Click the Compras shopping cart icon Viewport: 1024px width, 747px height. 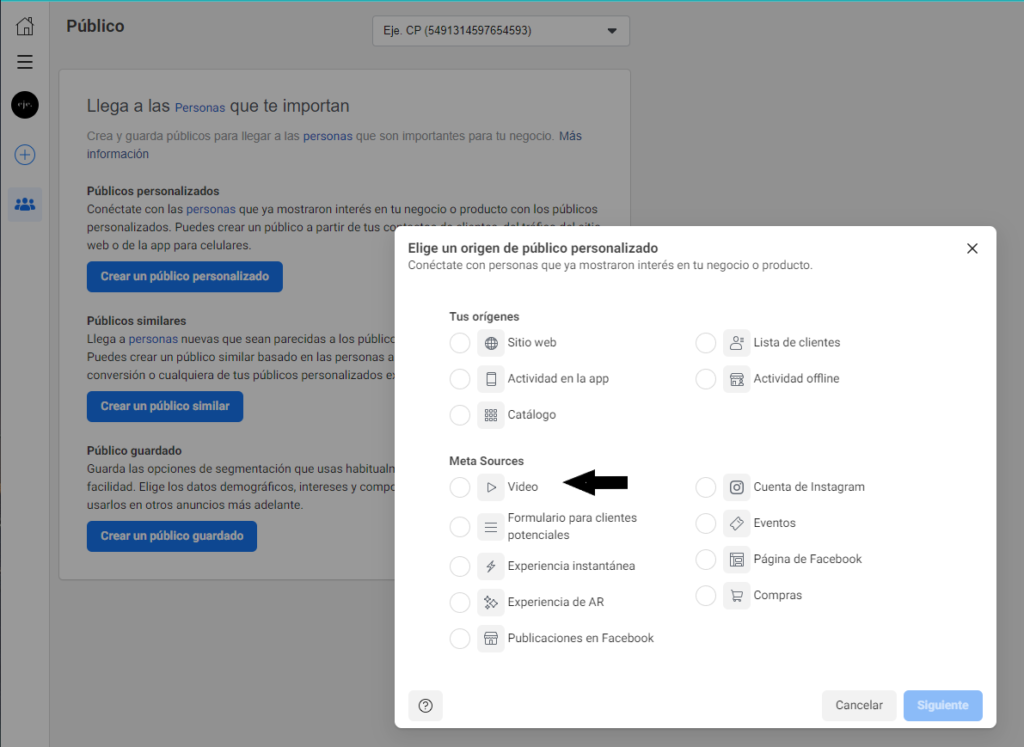coord(737,596)
